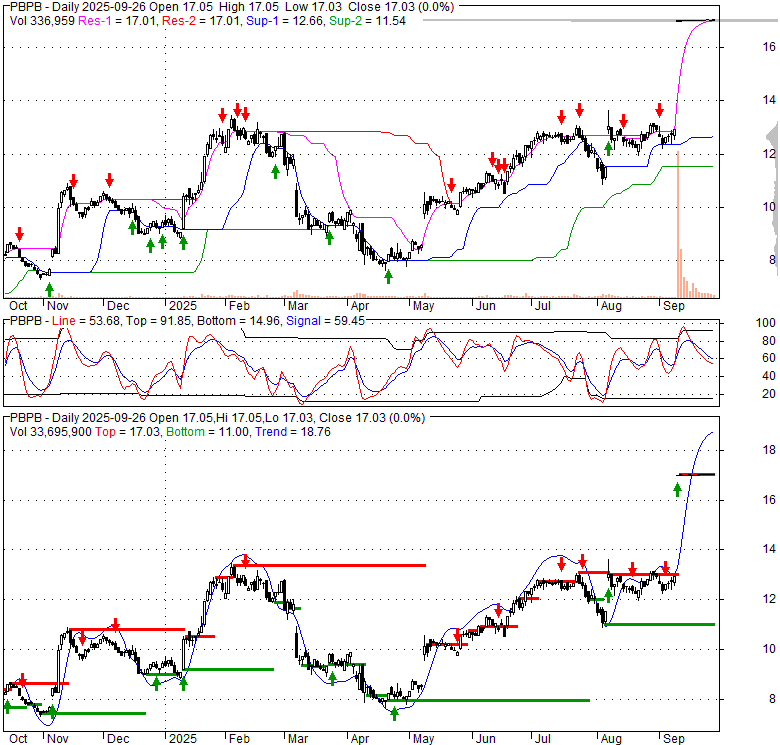Click the 16 price tick on top chart
780x745 pixels.
(x=769, y=47)
